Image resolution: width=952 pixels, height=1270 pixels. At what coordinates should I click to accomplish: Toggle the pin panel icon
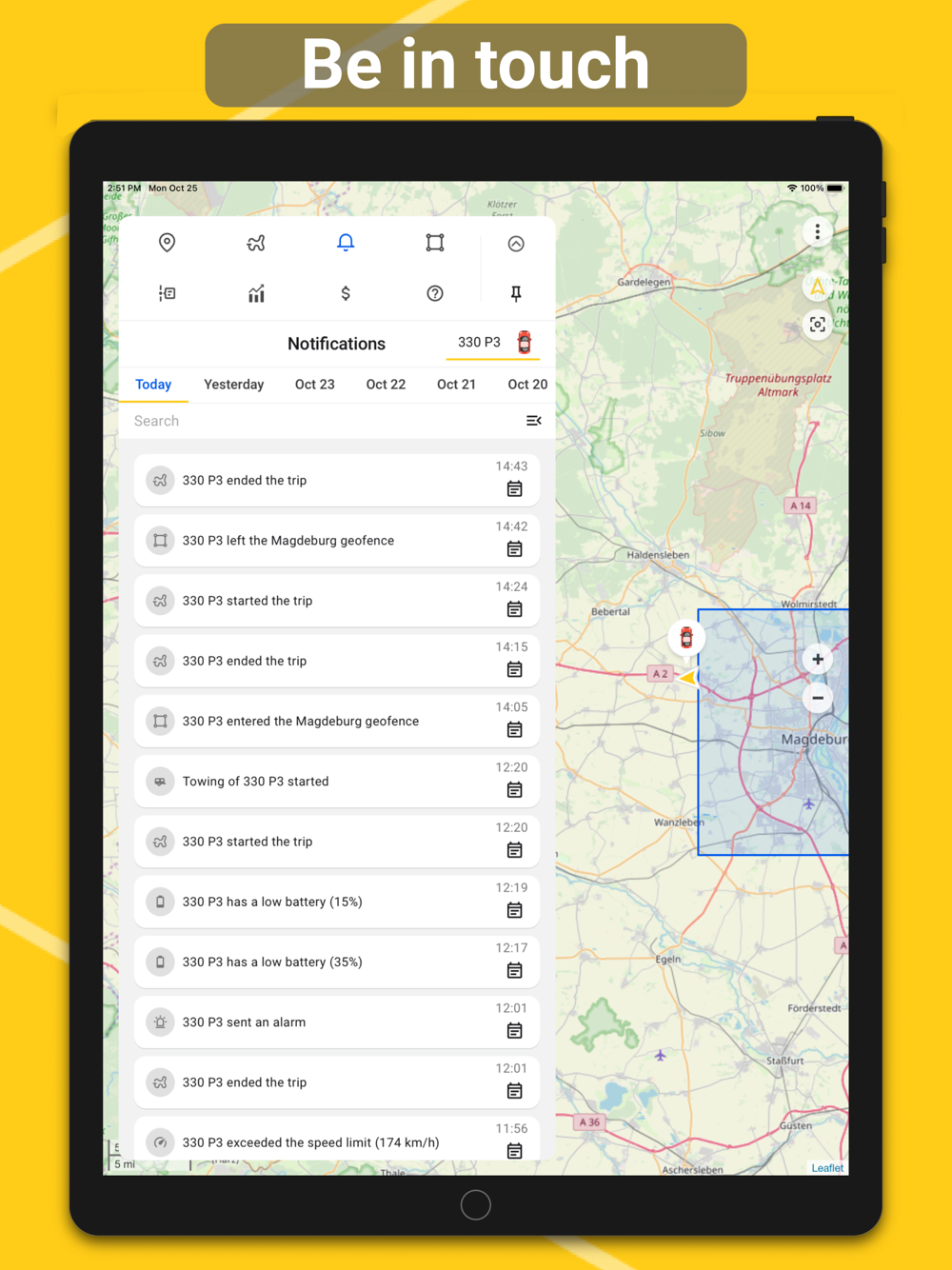516,293
